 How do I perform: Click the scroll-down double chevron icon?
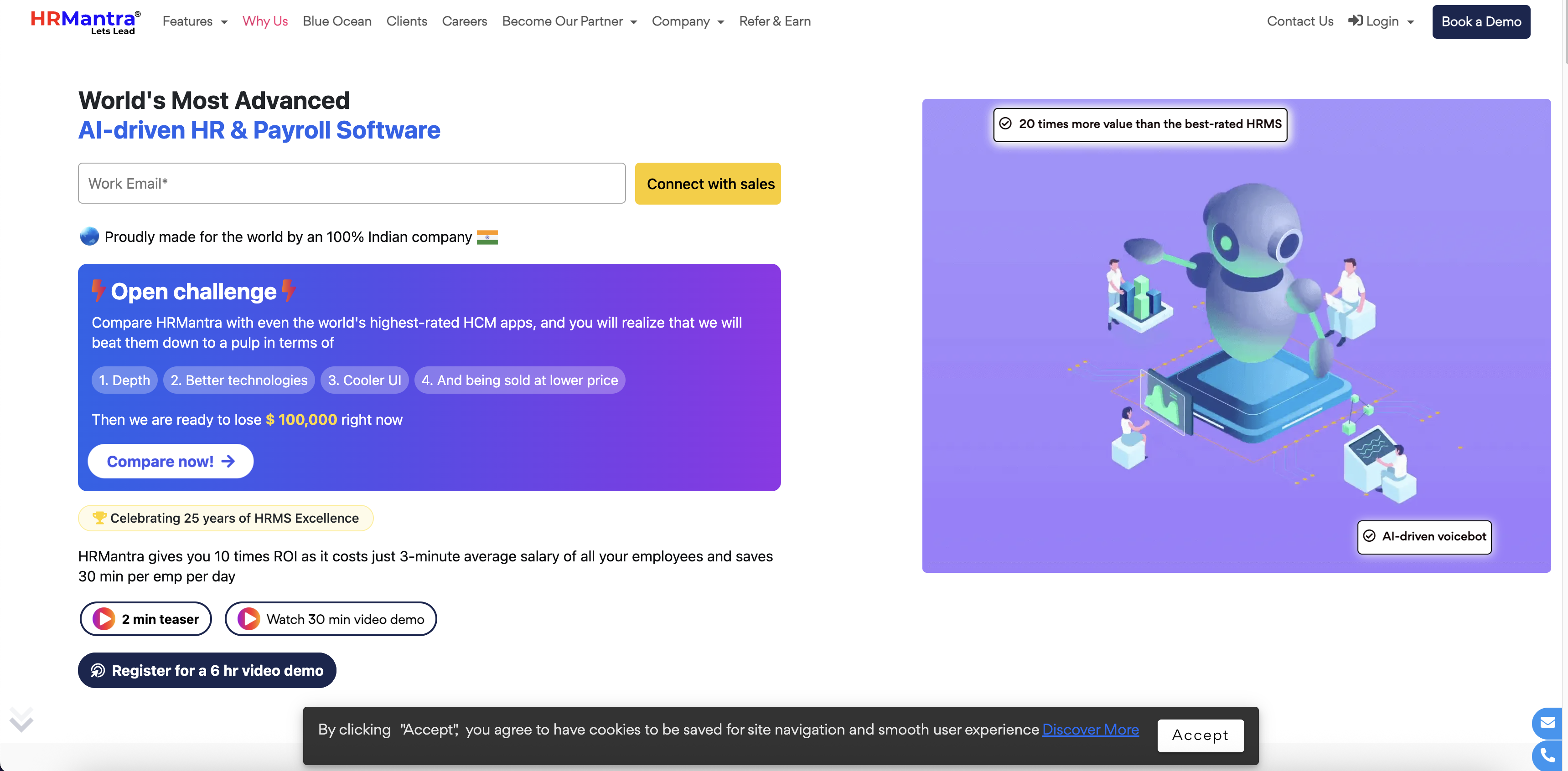21,719
